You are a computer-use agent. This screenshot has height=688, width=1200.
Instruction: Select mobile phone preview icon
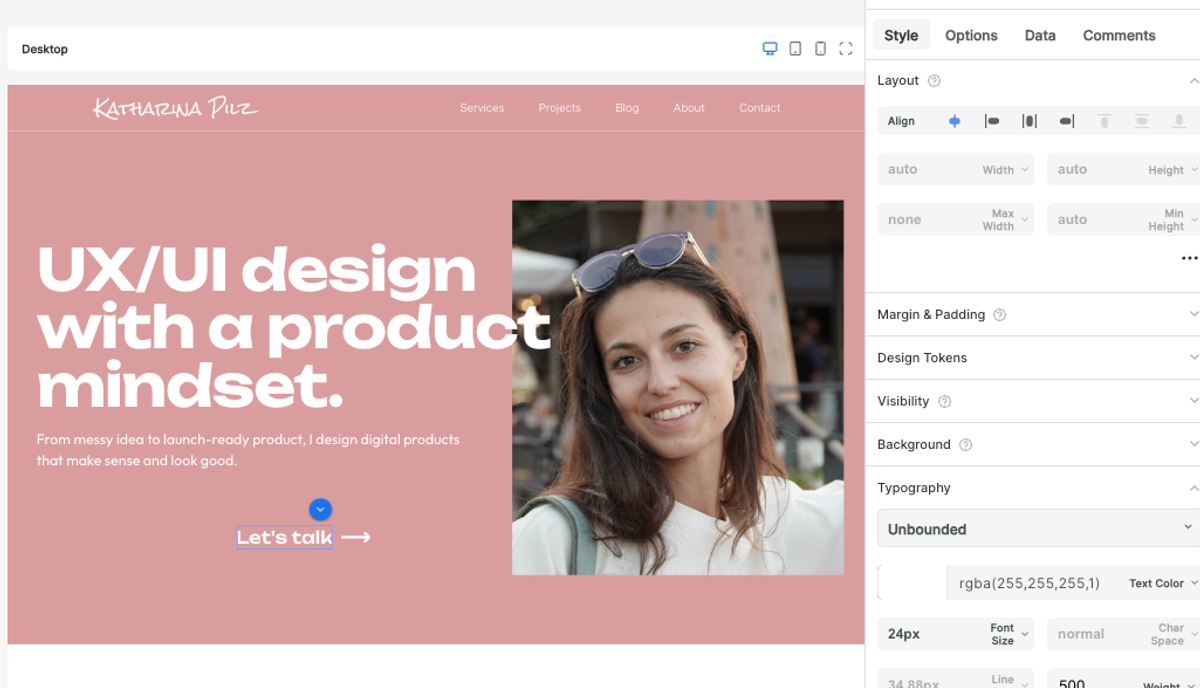point(820,49)
